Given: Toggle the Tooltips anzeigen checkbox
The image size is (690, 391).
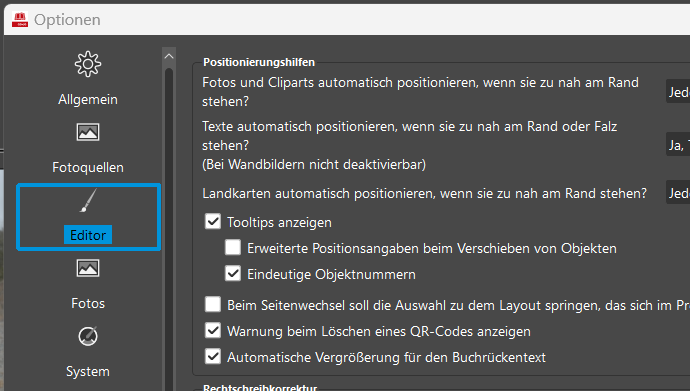Looking at the screenshot, I should click(x=213, y=221).
